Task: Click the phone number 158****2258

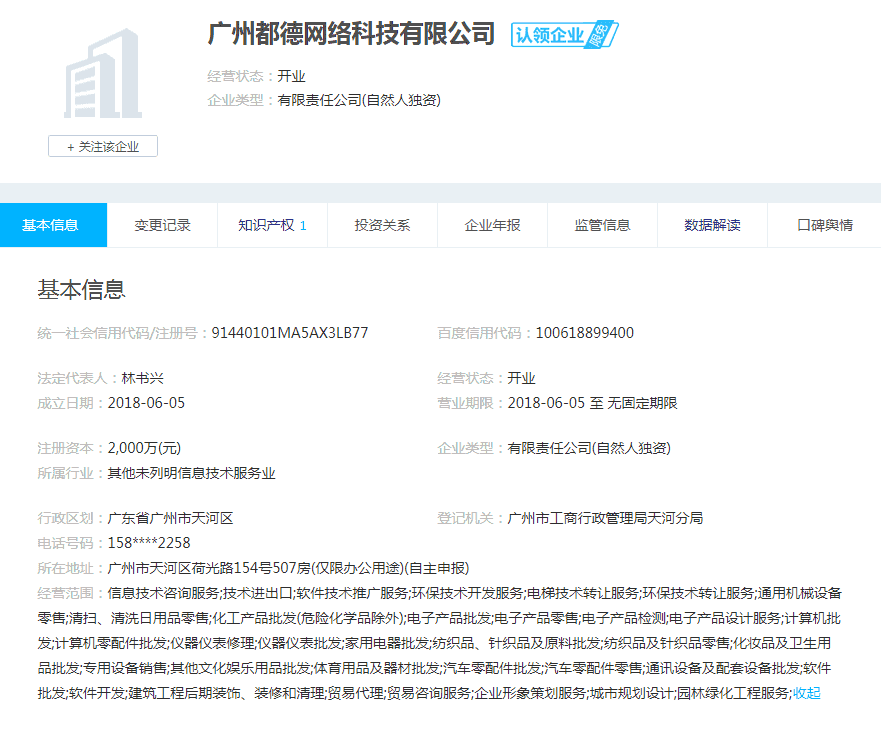Action: click(149, 543)
